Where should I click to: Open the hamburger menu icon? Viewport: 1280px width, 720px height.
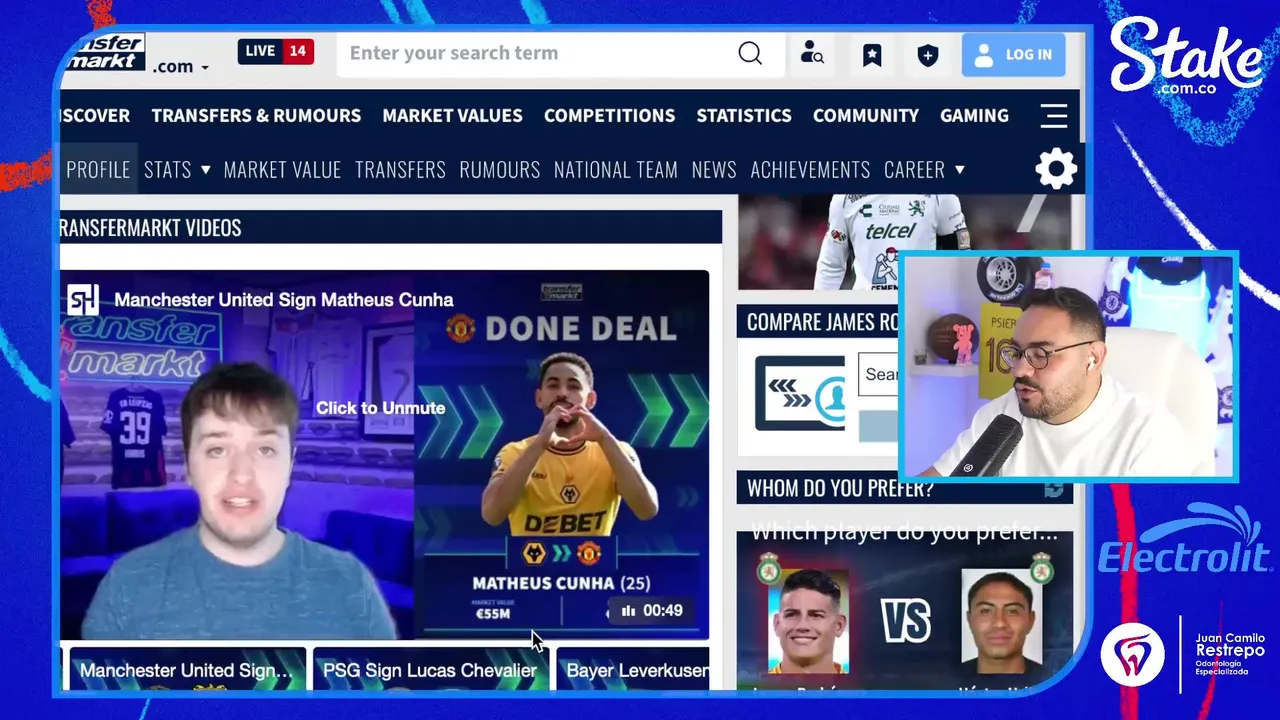[x=1054, y=115]
